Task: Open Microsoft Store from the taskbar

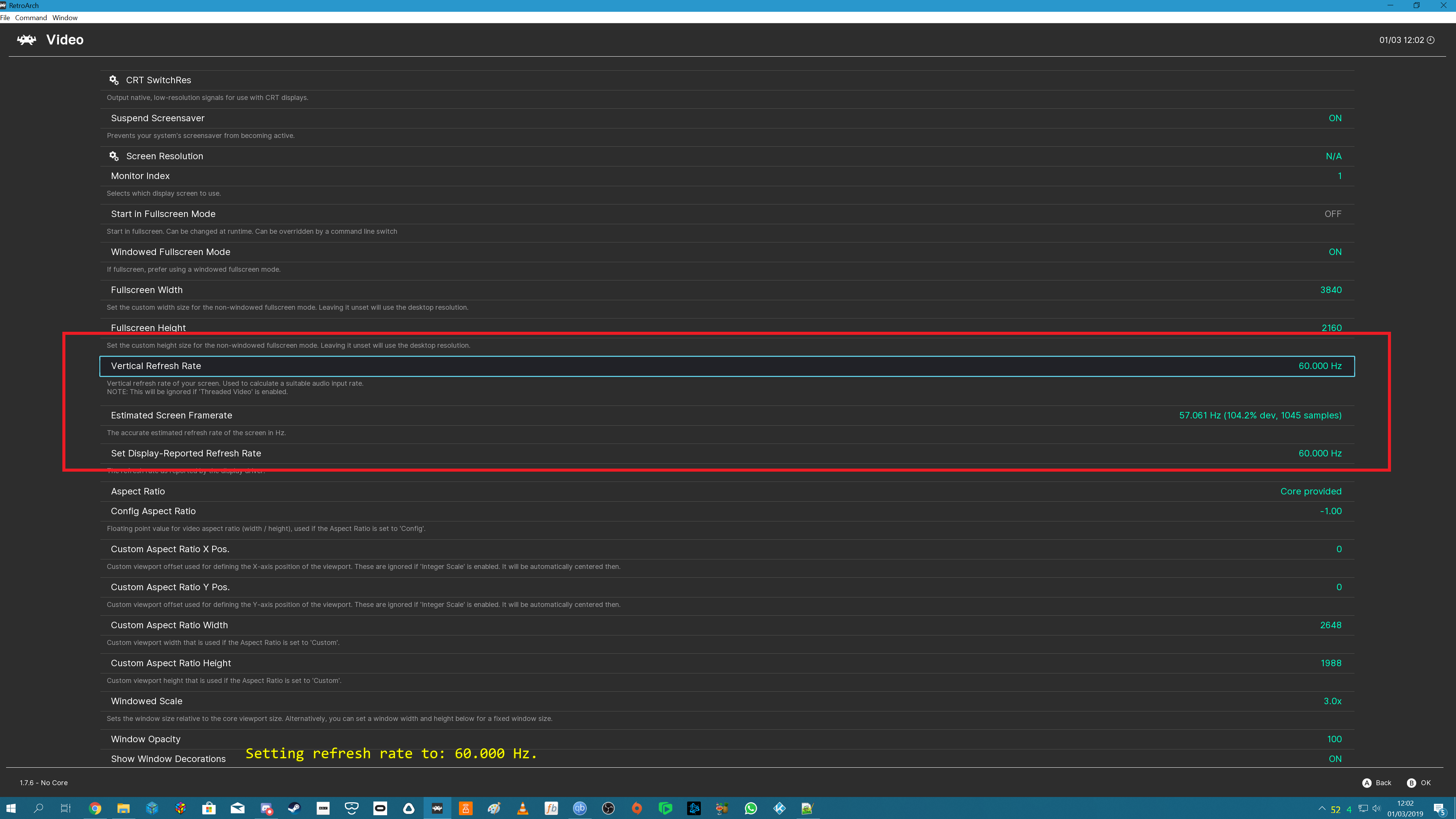Action: pyautogui.click(x=209, y=808)
